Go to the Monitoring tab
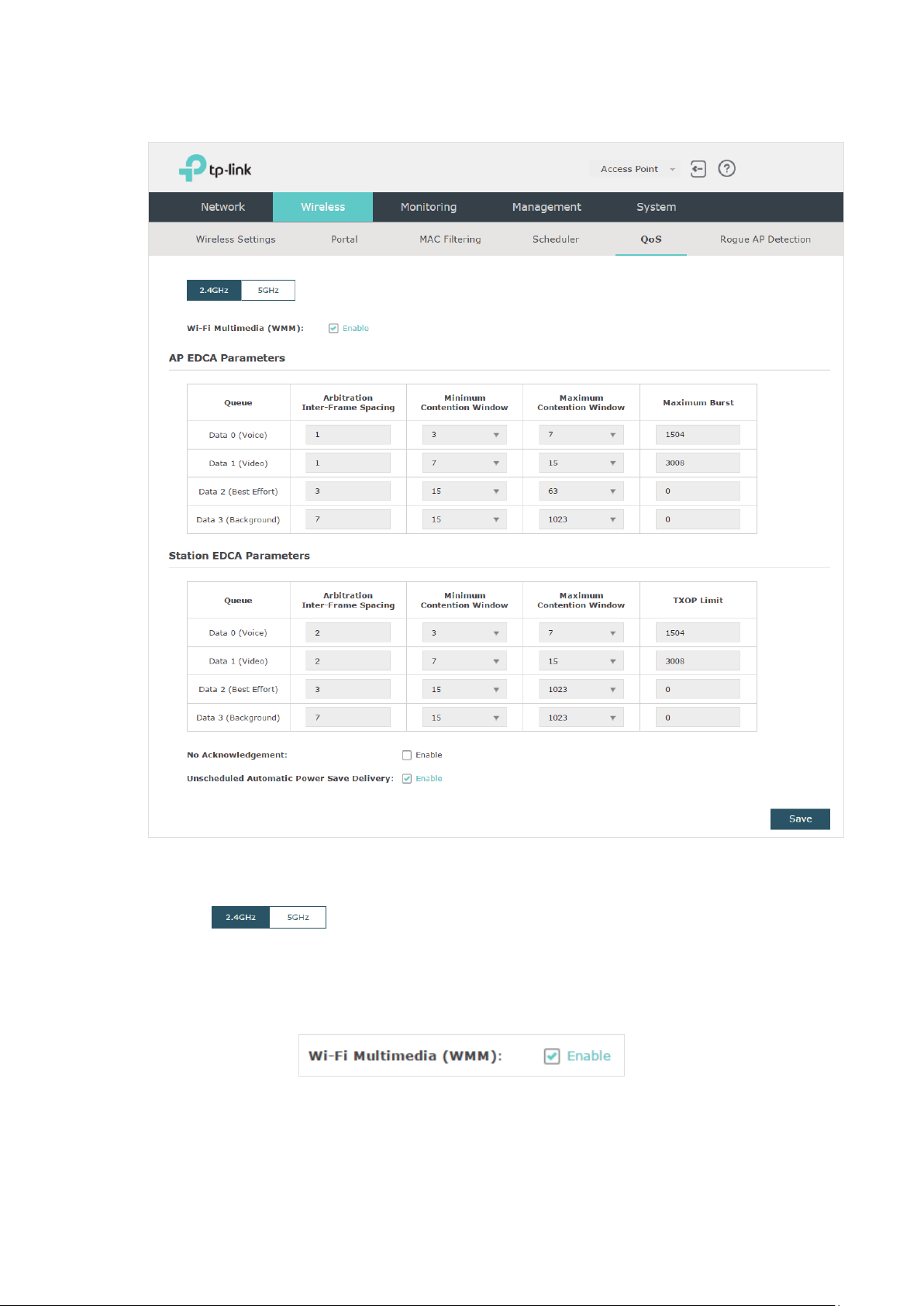The width and height of the screenshot is (924, 1306). tap(429, 207)
